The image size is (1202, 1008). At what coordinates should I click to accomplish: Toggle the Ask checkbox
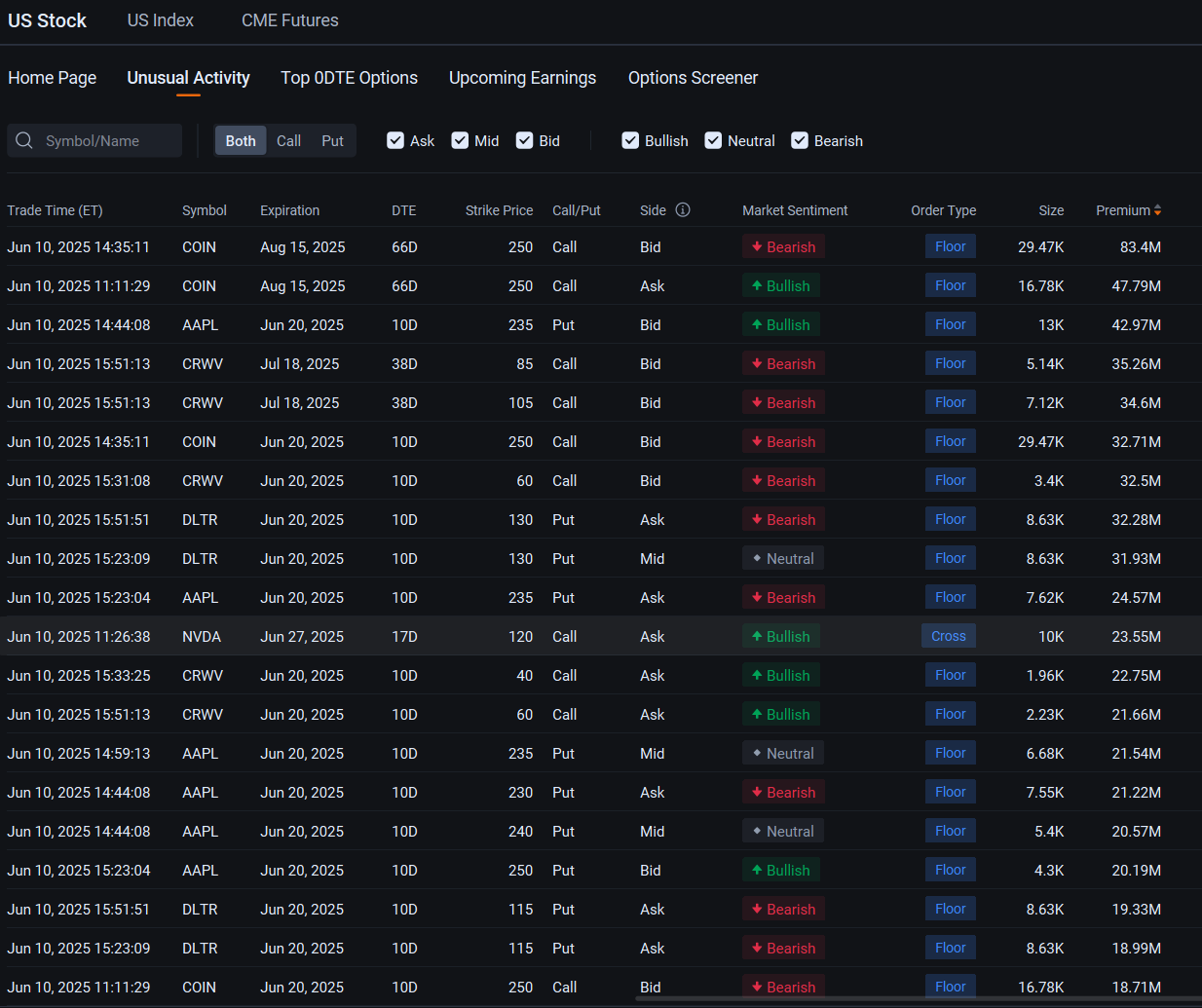[395, 140]
